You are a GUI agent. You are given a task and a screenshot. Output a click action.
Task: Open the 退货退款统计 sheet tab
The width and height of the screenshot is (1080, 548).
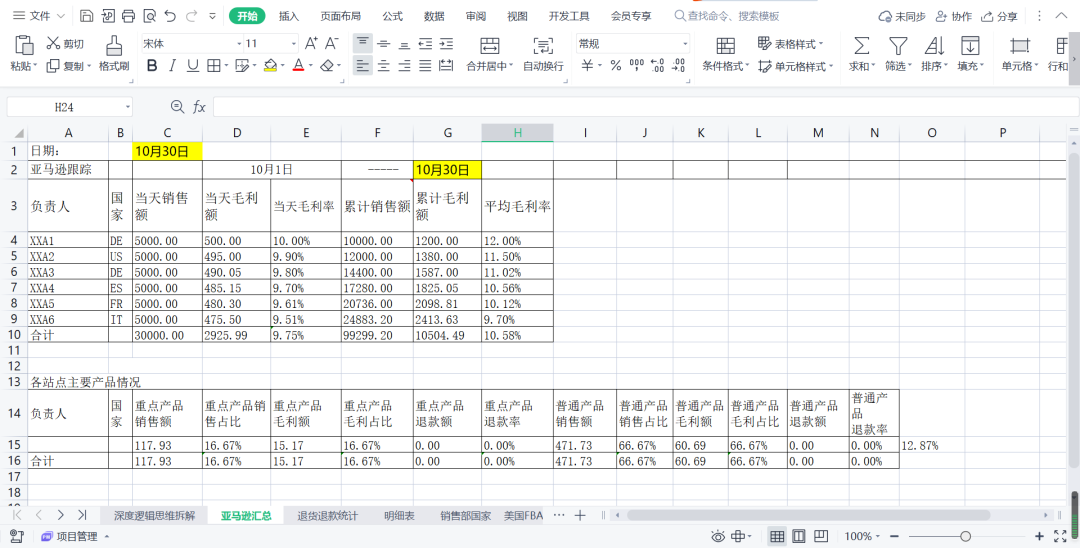pyautogui.click(x=327, y=516)
